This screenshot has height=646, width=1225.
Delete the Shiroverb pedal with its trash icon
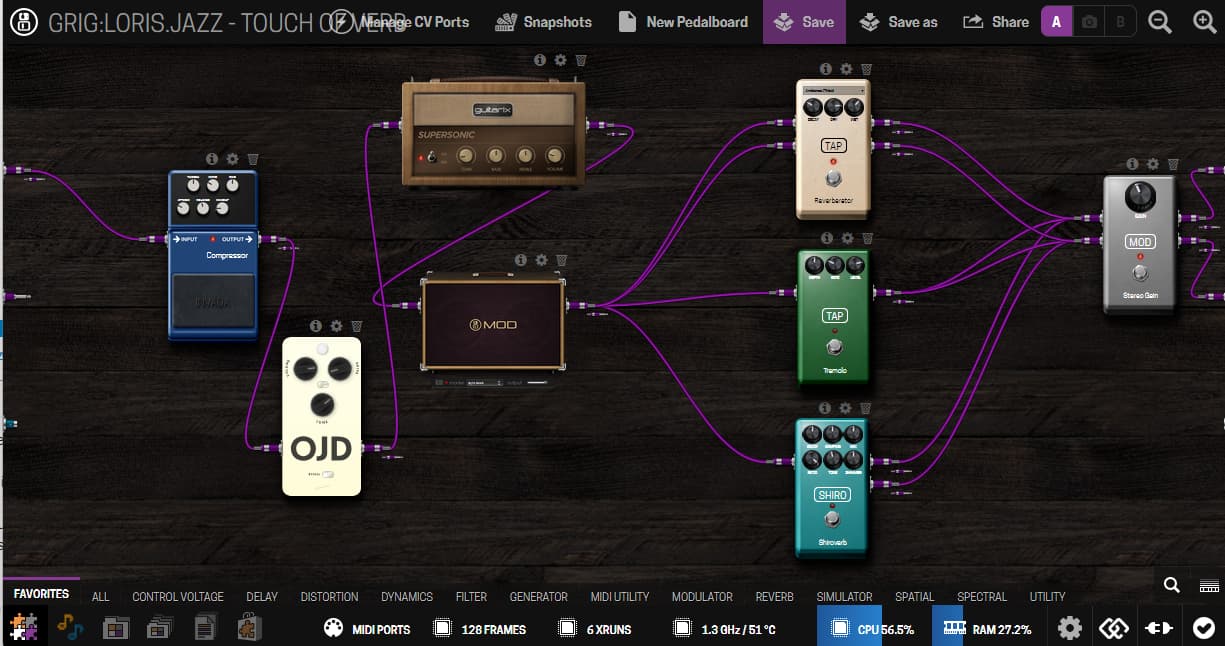coord(865,408)
